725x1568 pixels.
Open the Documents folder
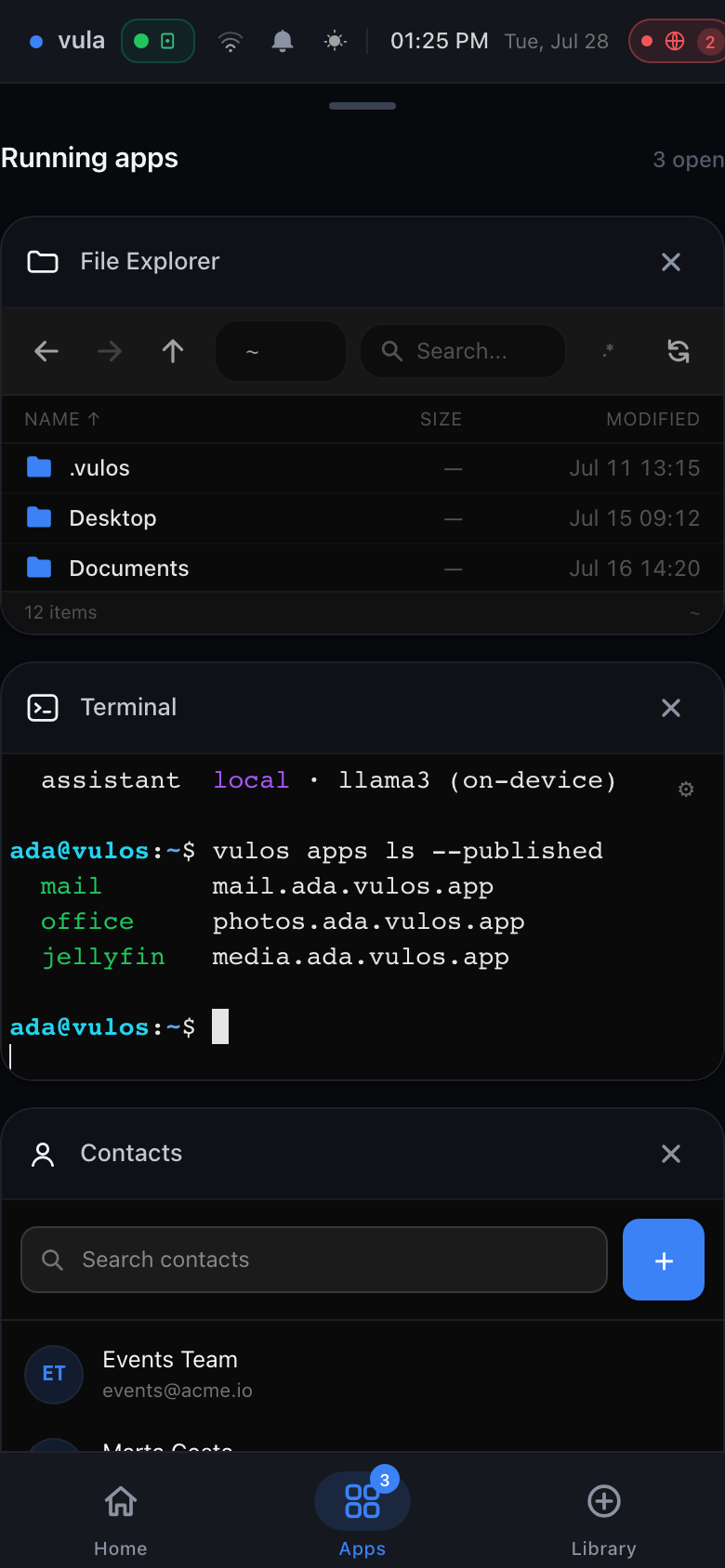362,568
